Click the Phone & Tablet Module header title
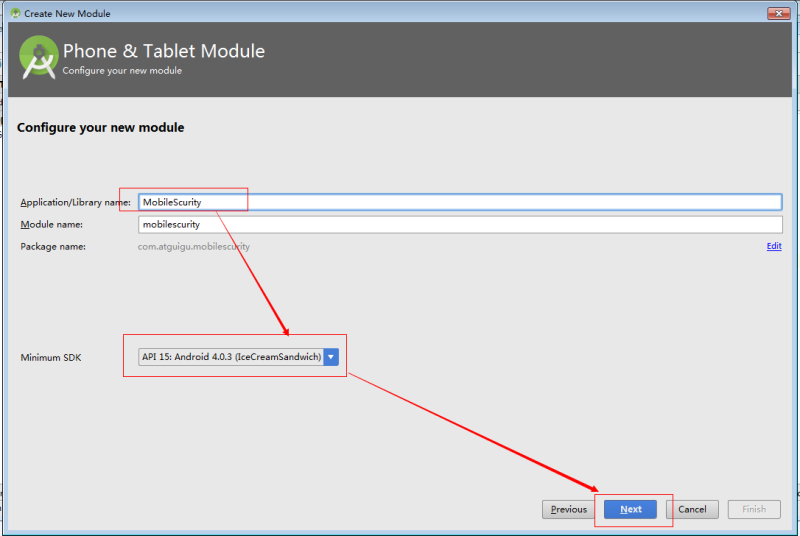Viewport: 800px width, 536px height. coord(164,51)
